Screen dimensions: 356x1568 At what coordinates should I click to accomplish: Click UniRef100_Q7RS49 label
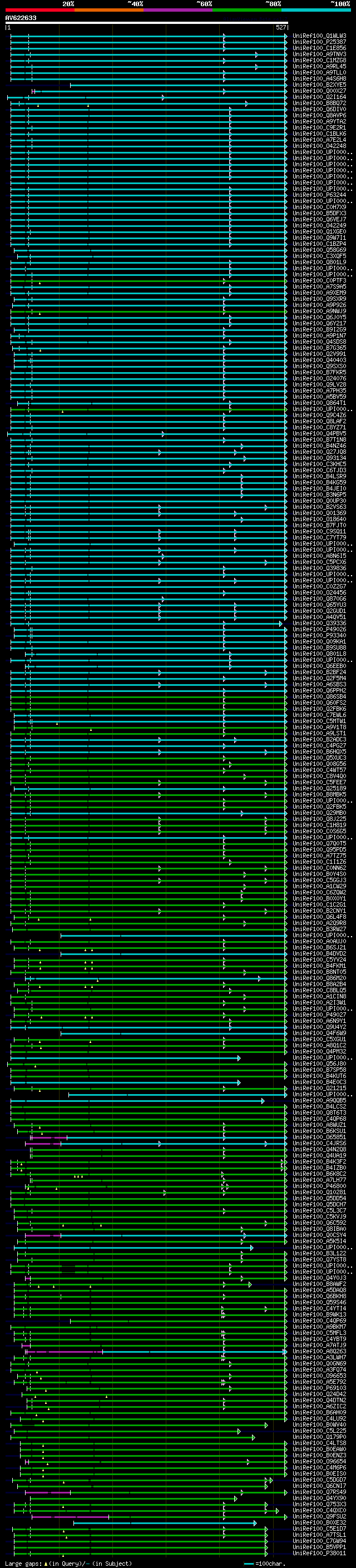[319, 1492]
